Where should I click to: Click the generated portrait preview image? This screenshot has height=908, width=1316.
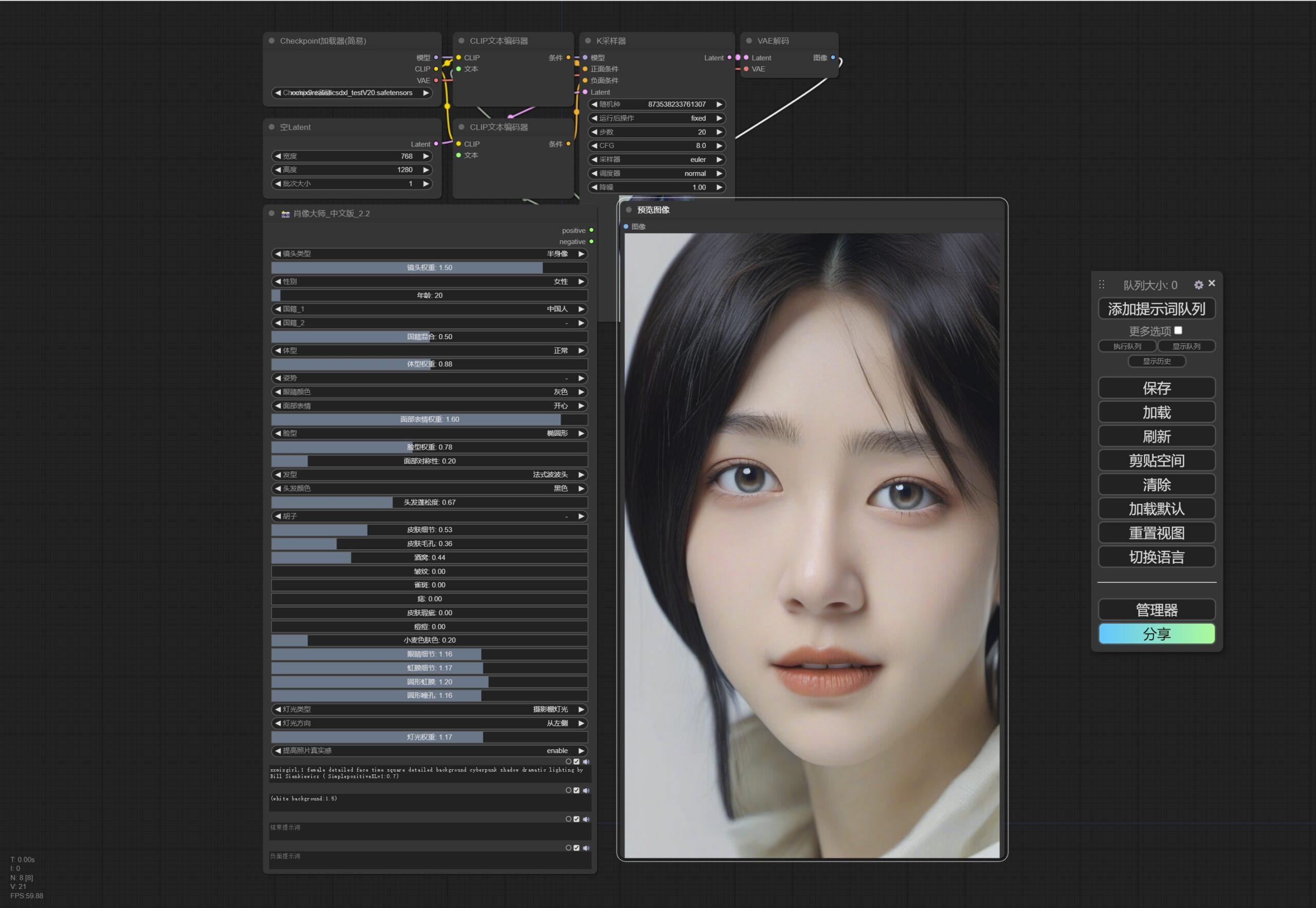click(812, 545)
